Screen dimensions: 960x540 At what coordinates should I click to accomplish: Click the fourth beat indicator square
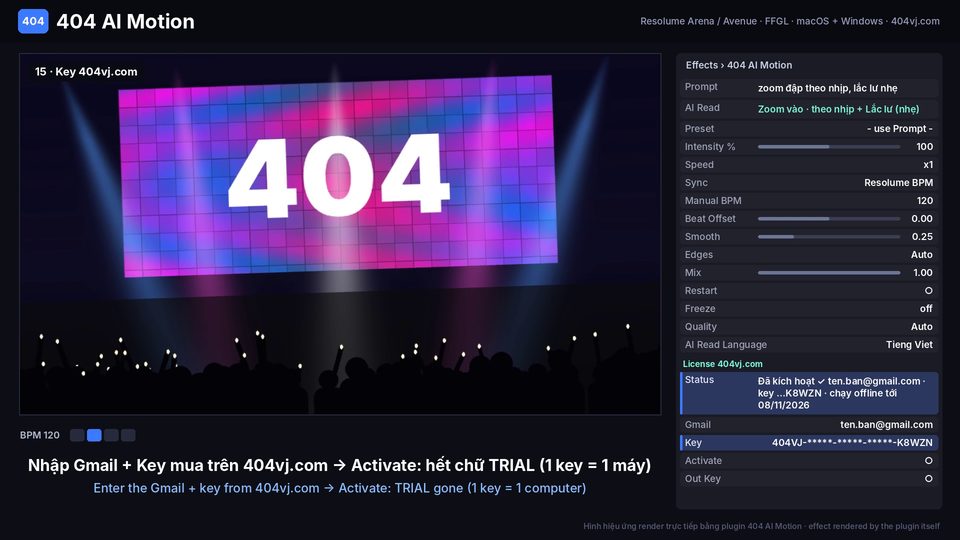[128, 435]
